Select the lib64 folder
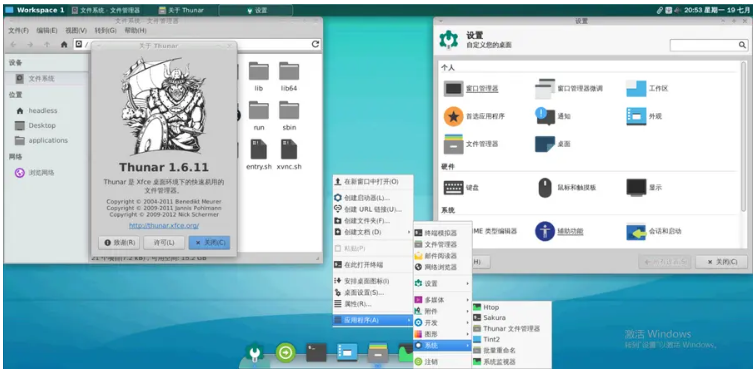 click(288, 77)
